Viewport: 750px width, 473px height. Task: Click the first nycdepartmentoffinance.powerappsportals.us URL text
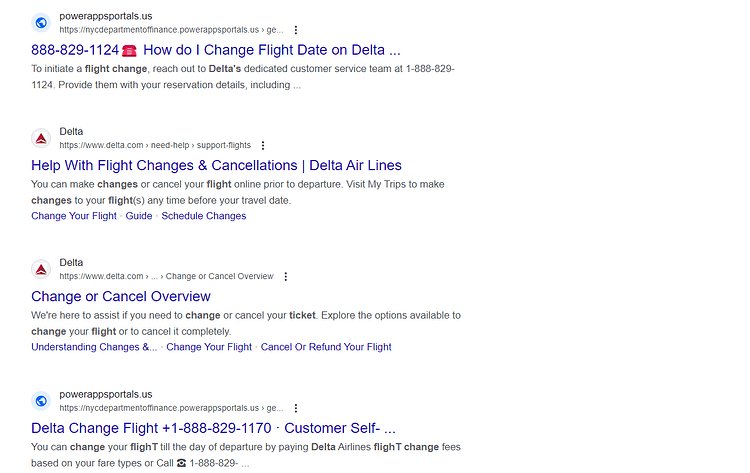coord(171,30)
